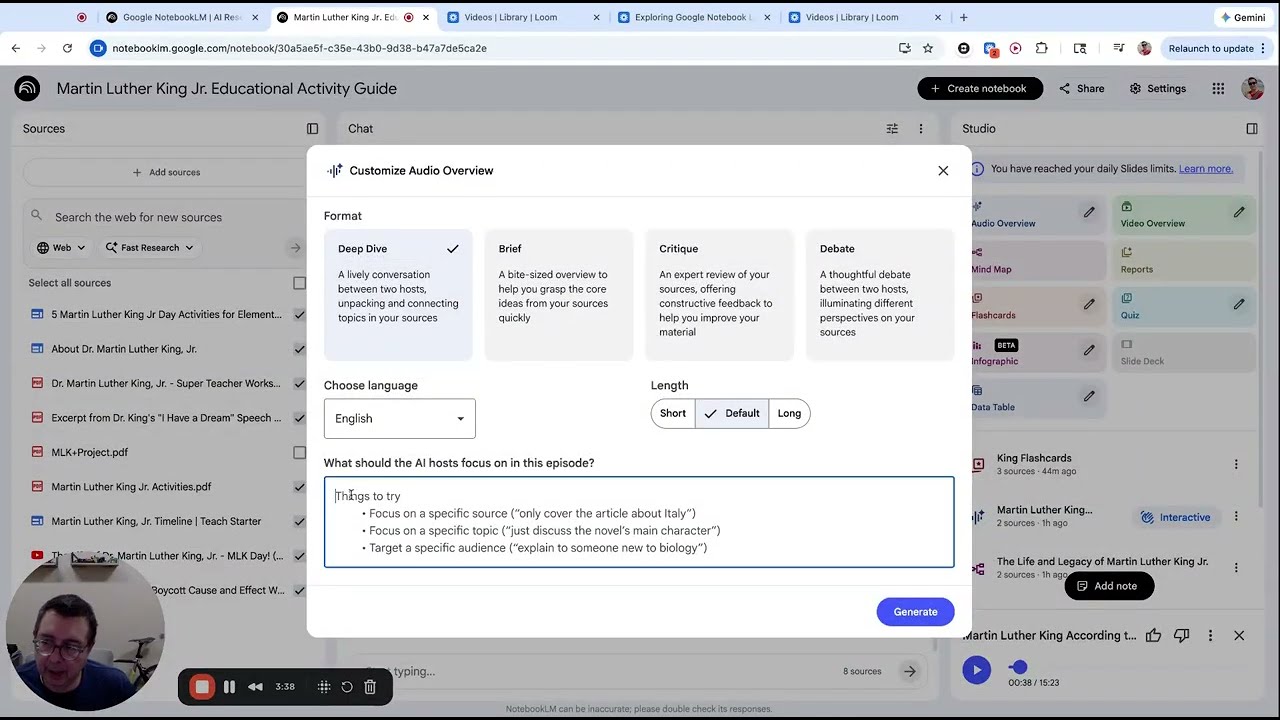Screen dimensions: 1280x720
Task: Choose the Critique format card
Action: [x=719, y=295]
